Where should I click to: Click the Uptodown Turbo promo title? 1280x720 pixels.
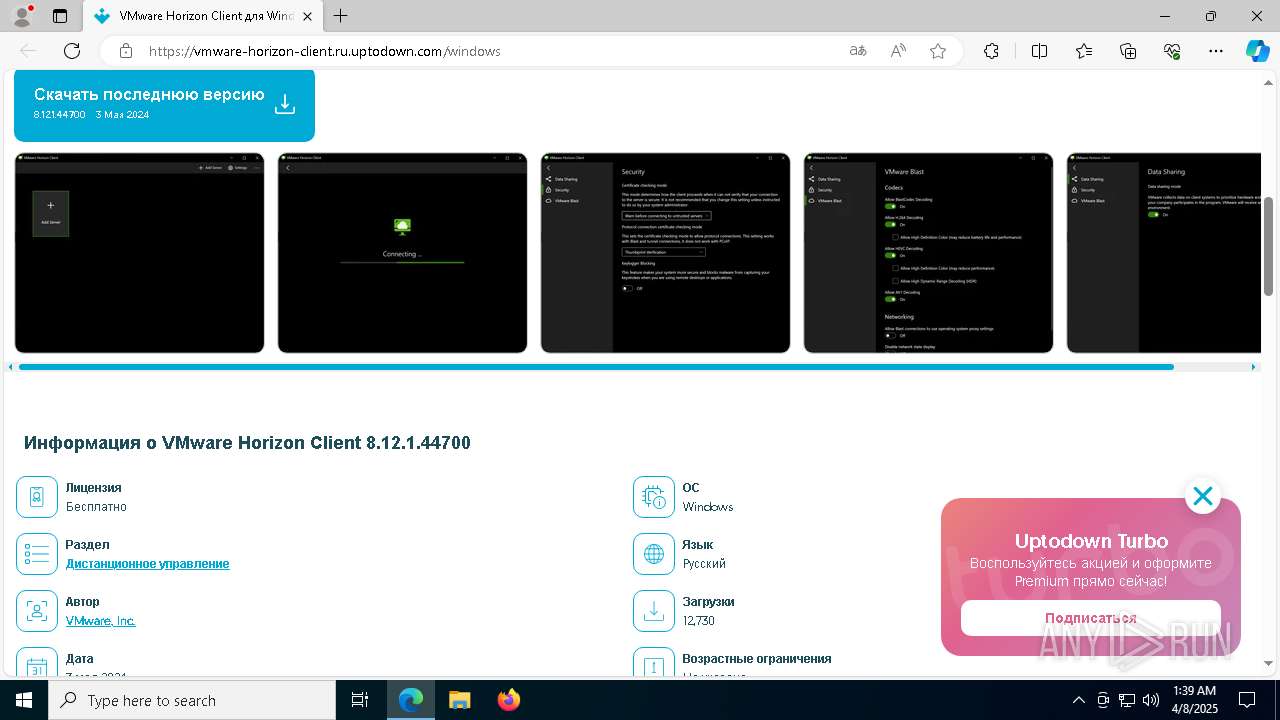[x=1091, y=541]
